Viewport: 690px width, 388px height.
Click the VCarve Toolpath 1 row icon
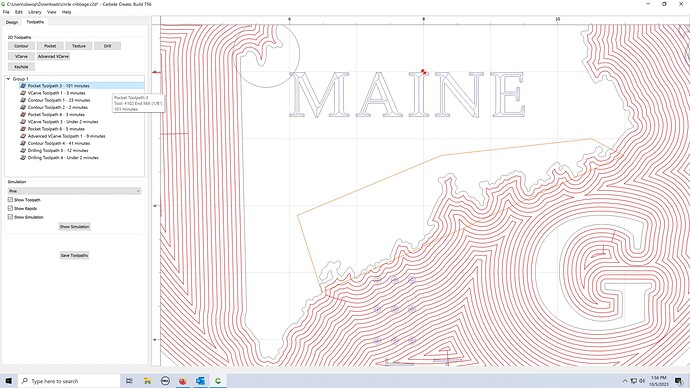click(23, 93)
